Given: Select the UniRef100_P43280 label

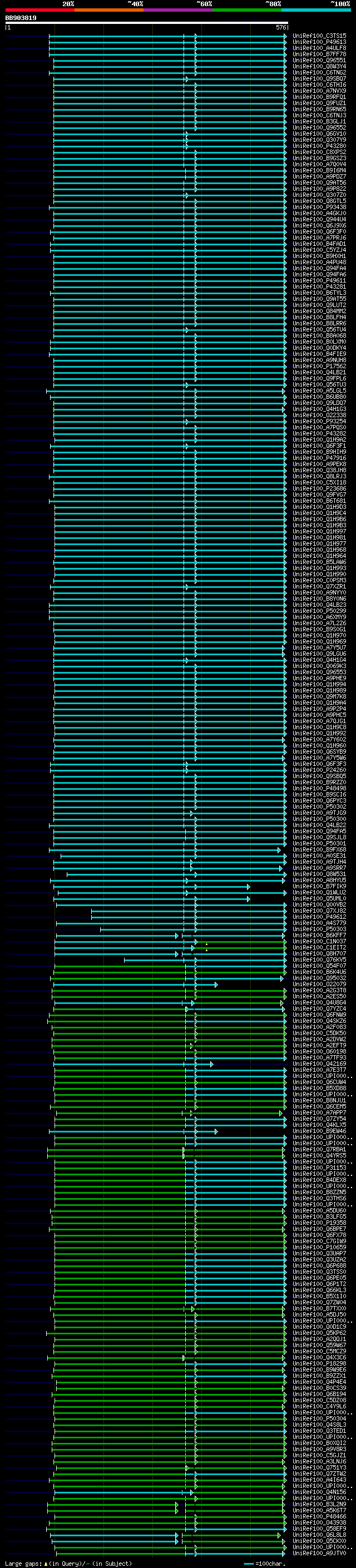Looking at the screenshot, I should tap(319, 146).
